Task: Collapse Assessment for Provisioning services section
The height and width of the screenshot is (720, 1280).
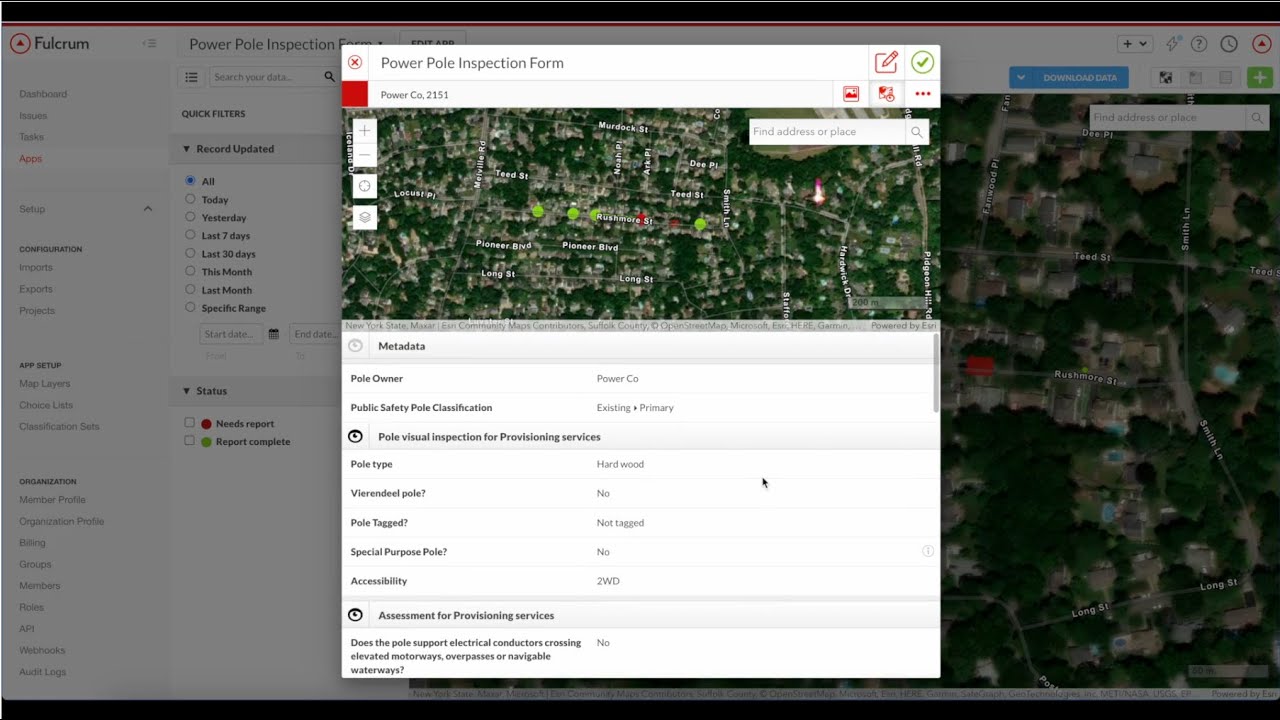Action: click(355, 615)
